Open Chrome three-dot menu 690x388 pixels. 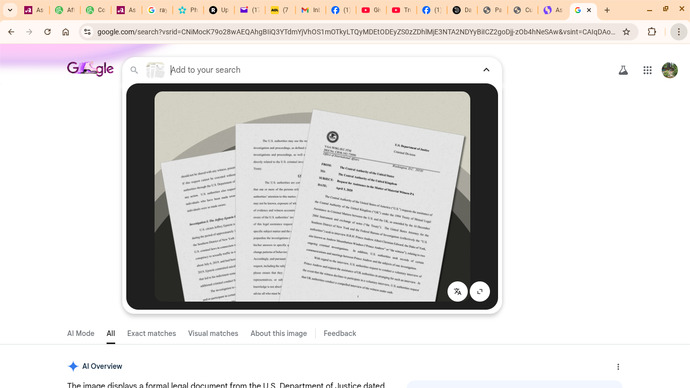coord(679,32)
